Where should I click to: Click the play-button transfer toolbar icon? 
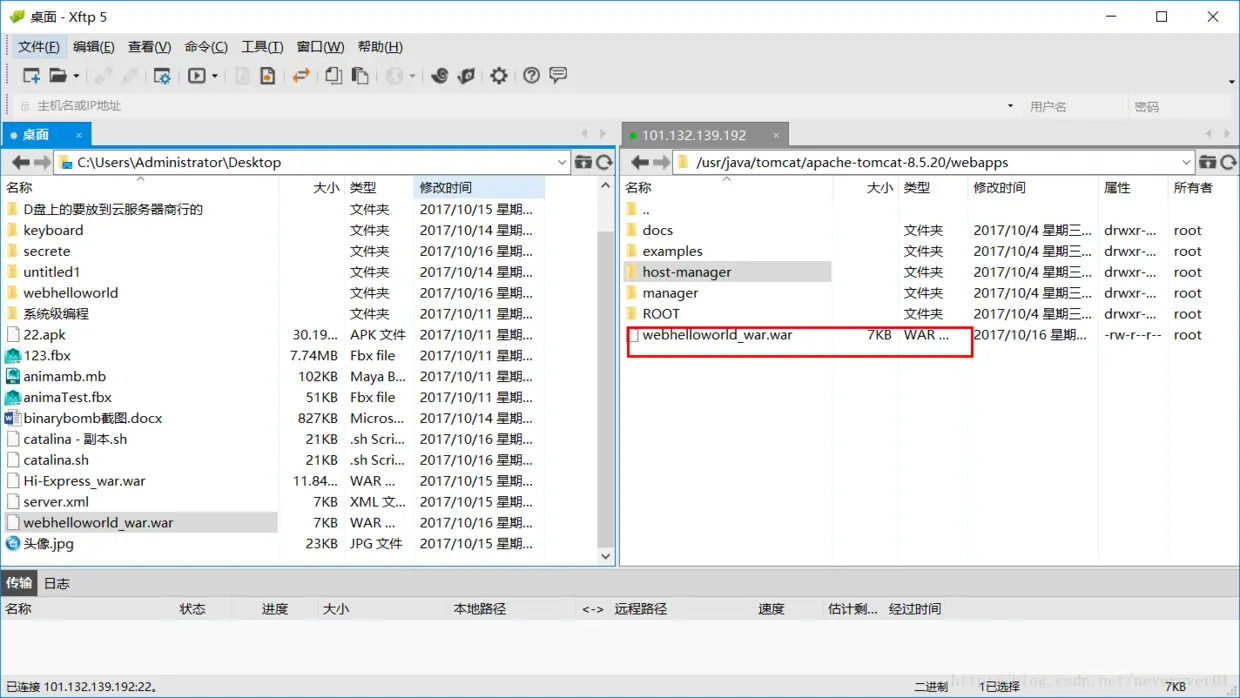coord(197,76)
